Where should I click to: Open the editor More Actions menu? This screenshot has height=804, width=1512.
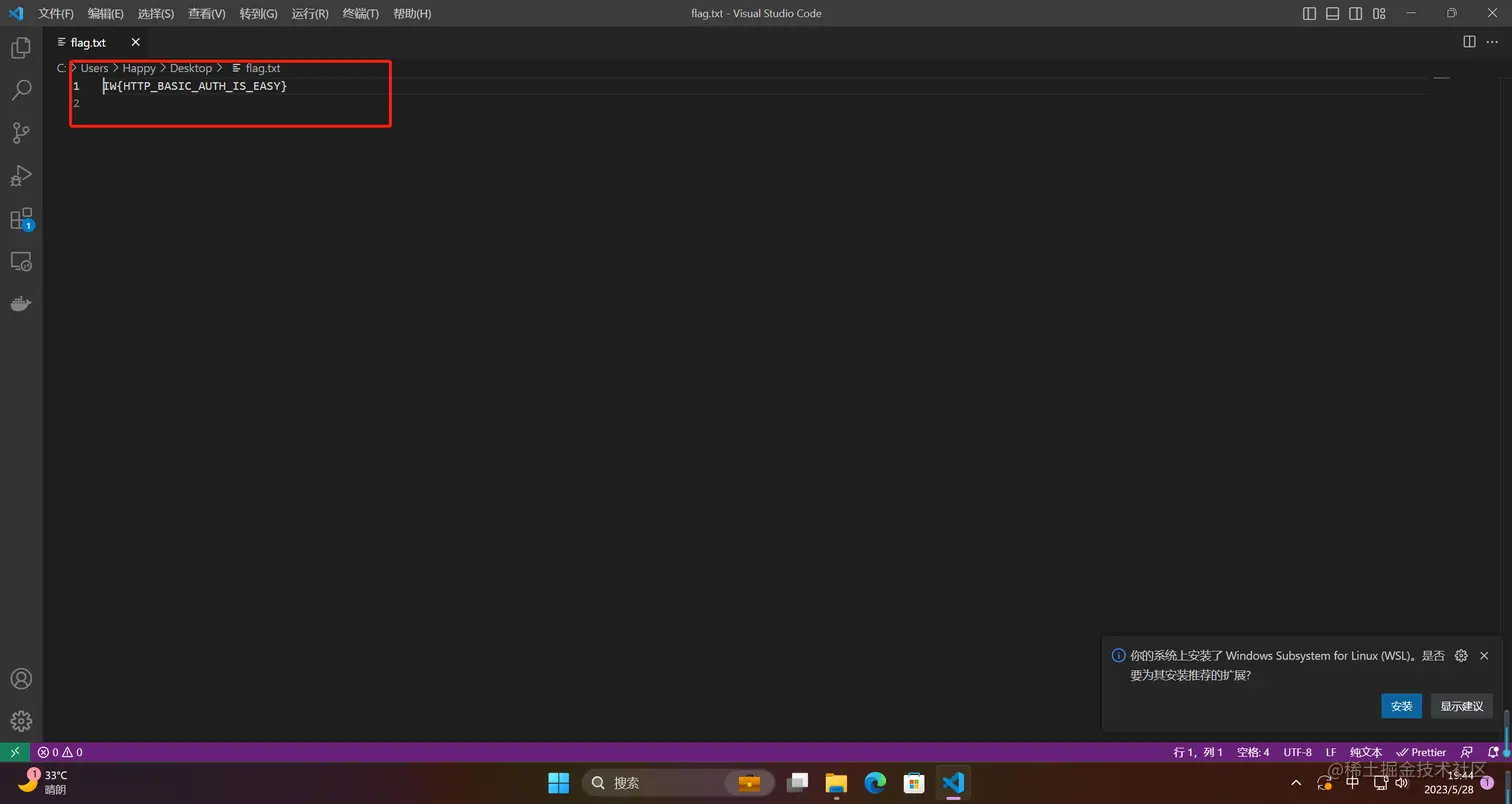[1494, 42]
